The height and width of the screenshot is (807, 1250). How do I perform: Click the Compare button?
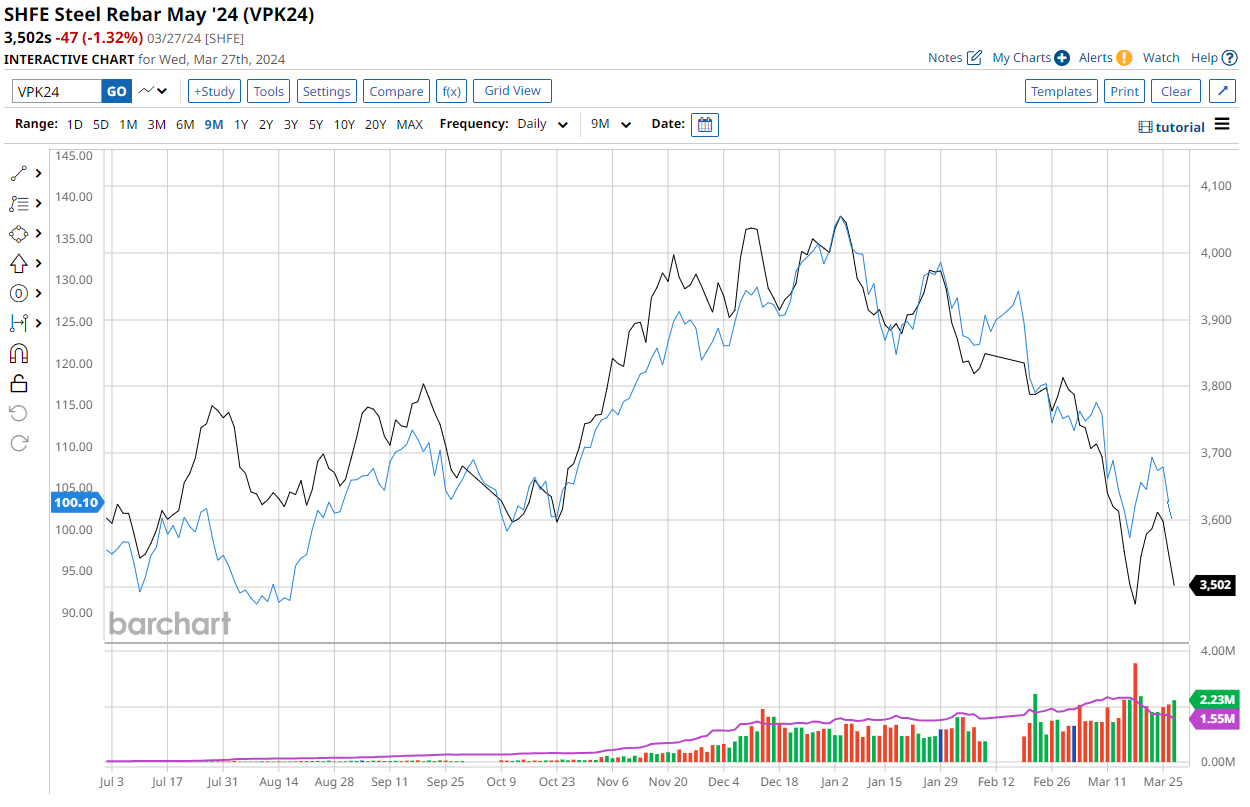[397, 91]
